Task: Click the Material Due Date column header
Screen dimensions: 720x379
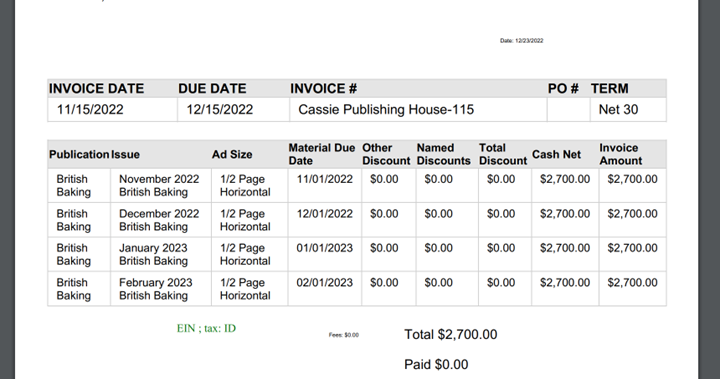Action: pos(321,154)
